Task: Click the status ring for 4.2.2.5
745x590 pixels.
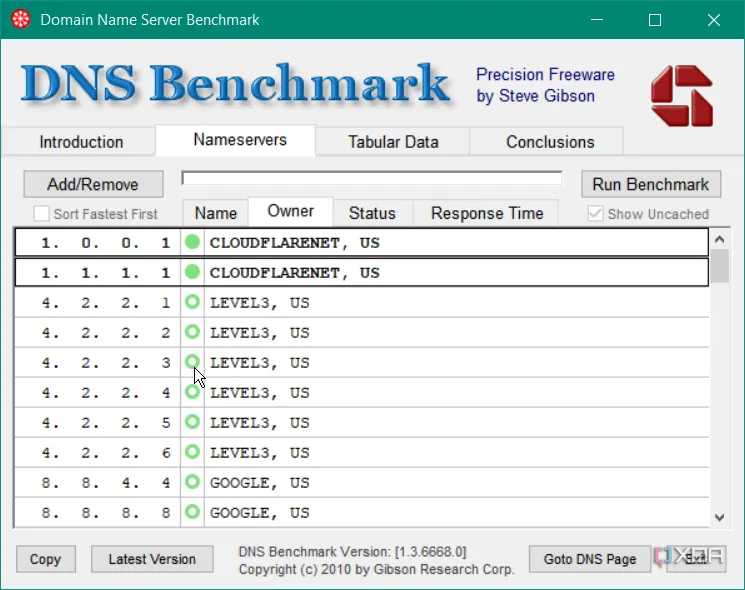Action: coord(192,422)
